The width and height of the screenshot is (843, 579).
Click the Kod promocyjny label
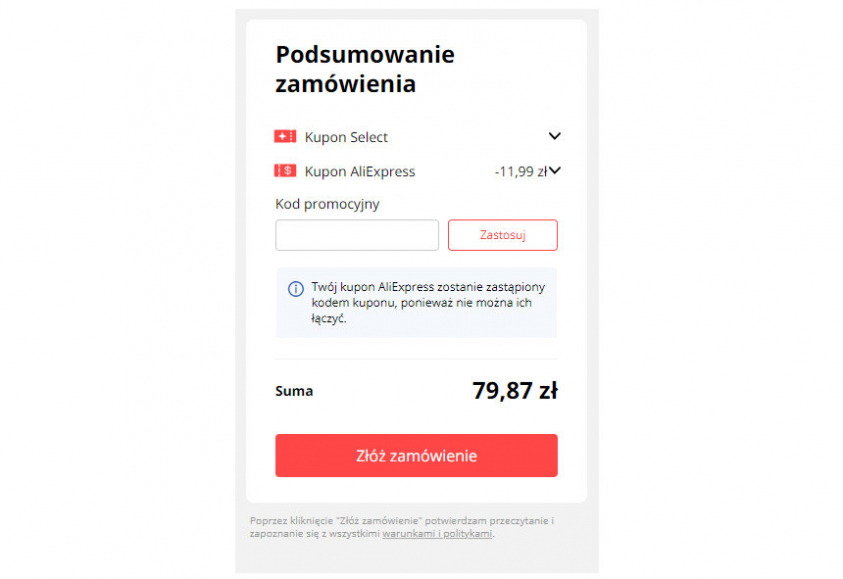(327, 204)
